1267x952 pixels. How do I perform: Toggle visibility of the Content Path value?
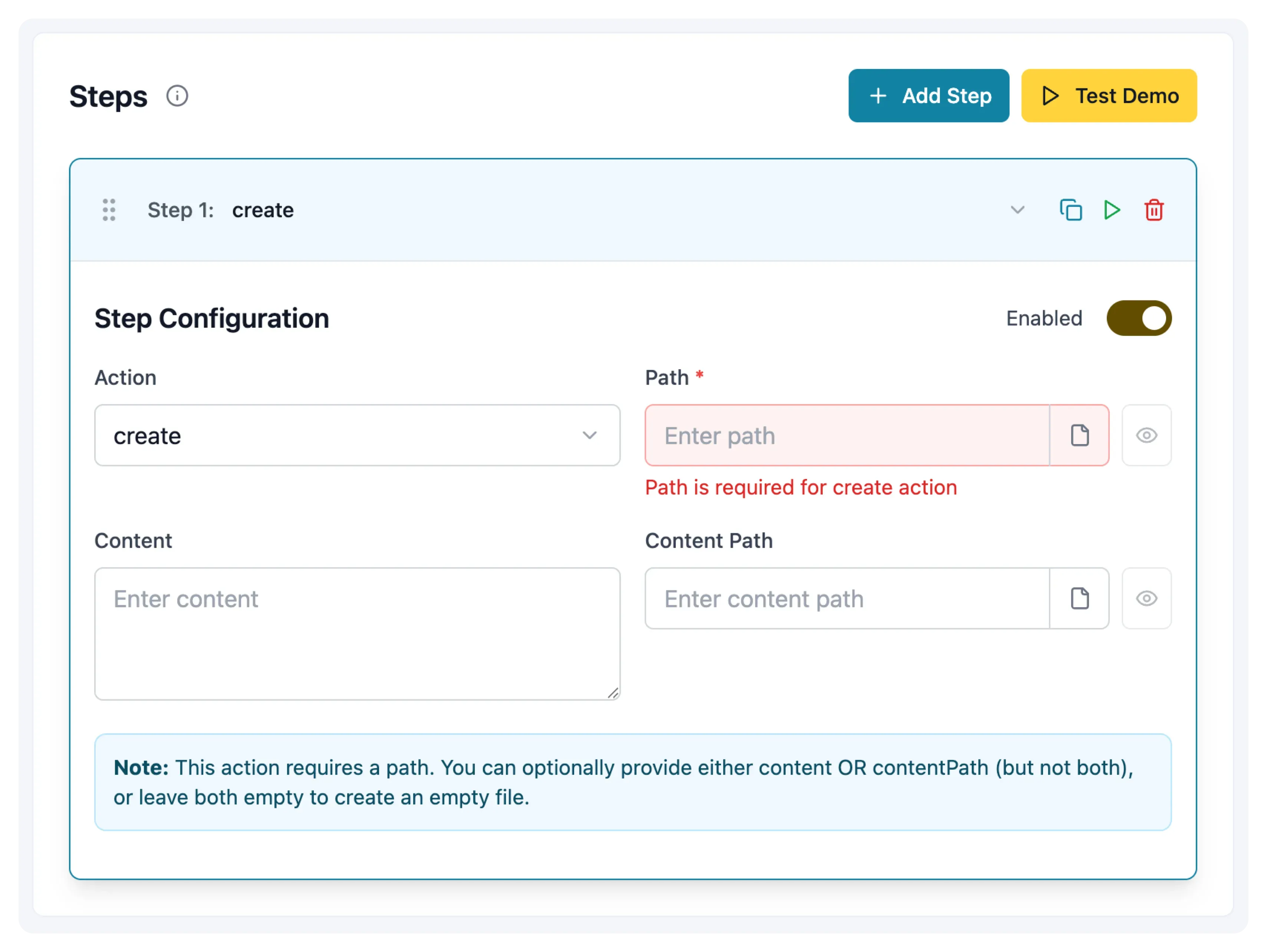click(x=1146, y=598)
